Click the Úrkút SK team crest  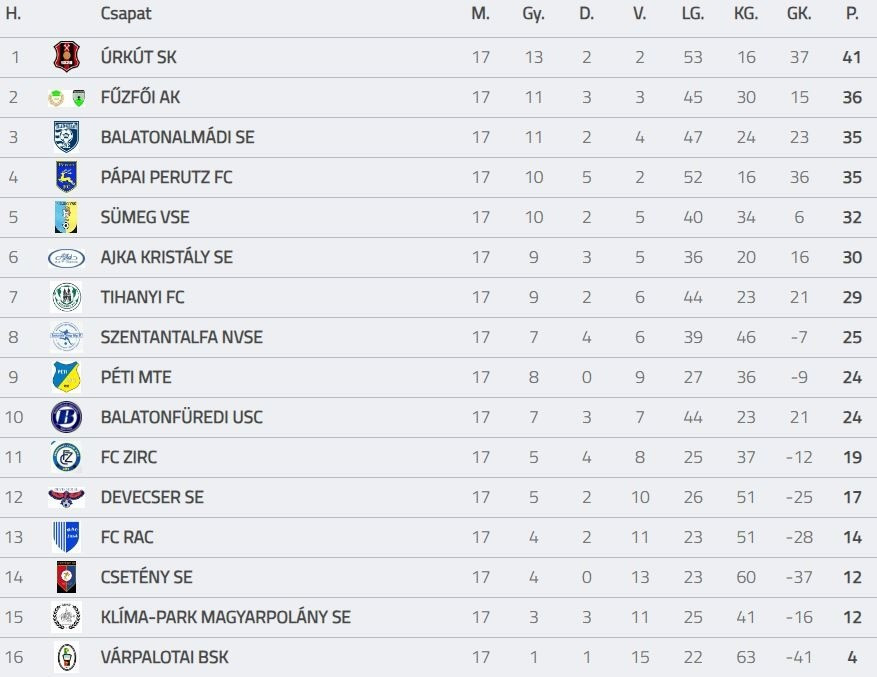(x=66, y=58)
